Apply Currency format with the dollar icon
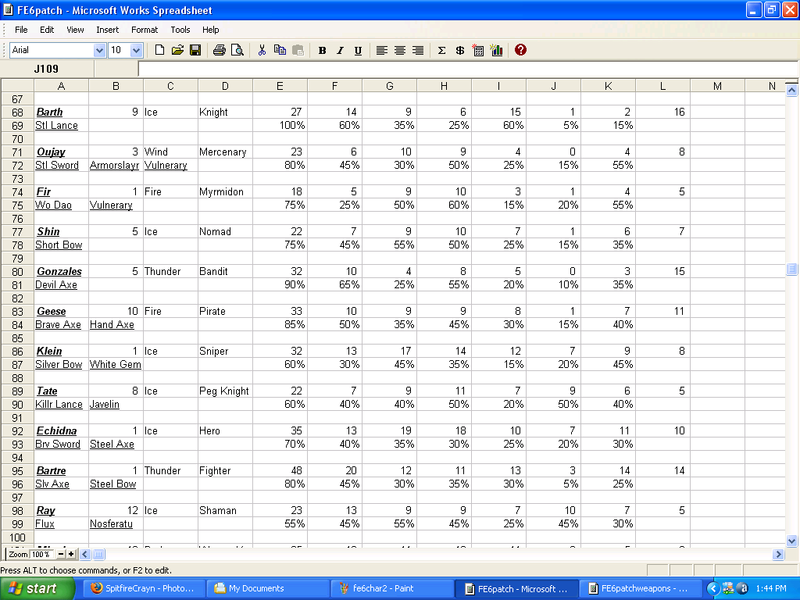Image resolution: width=800 pixels, height=600 pixels. coord(459,50)
